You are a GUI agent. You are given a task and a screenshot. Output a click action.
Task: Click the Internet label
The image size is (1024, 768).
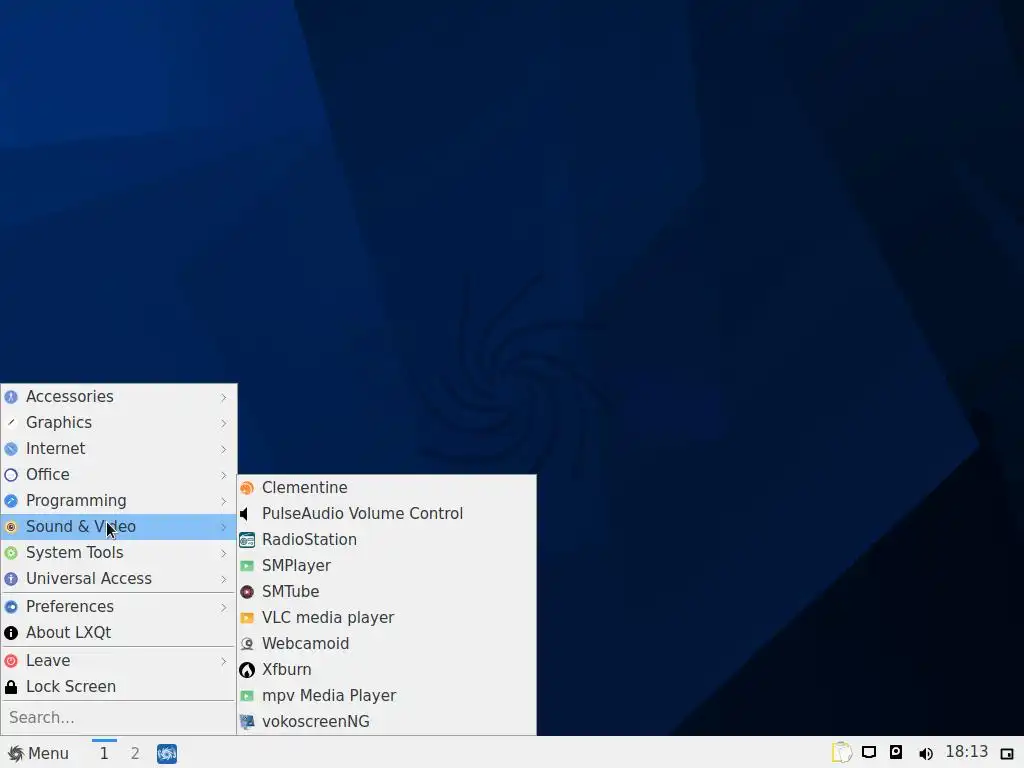(56, 449)
